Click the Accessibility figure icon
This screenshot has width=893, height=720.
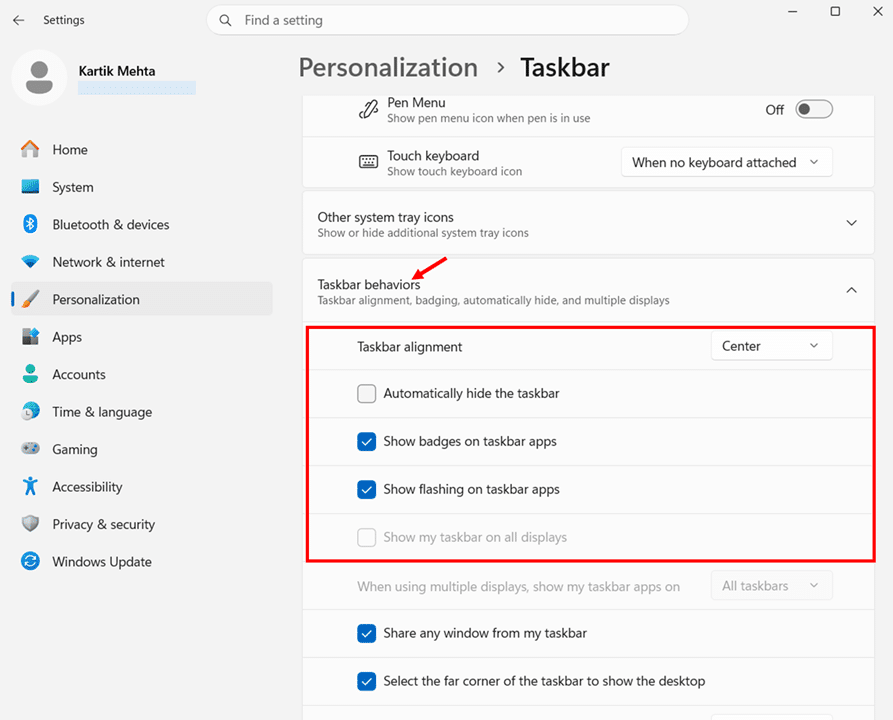[30, 487]
